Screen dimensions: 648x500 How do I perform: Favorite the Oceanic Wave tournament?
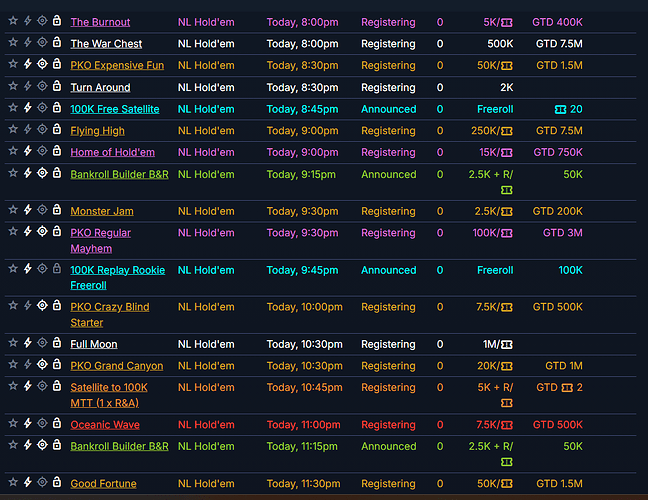13,423
